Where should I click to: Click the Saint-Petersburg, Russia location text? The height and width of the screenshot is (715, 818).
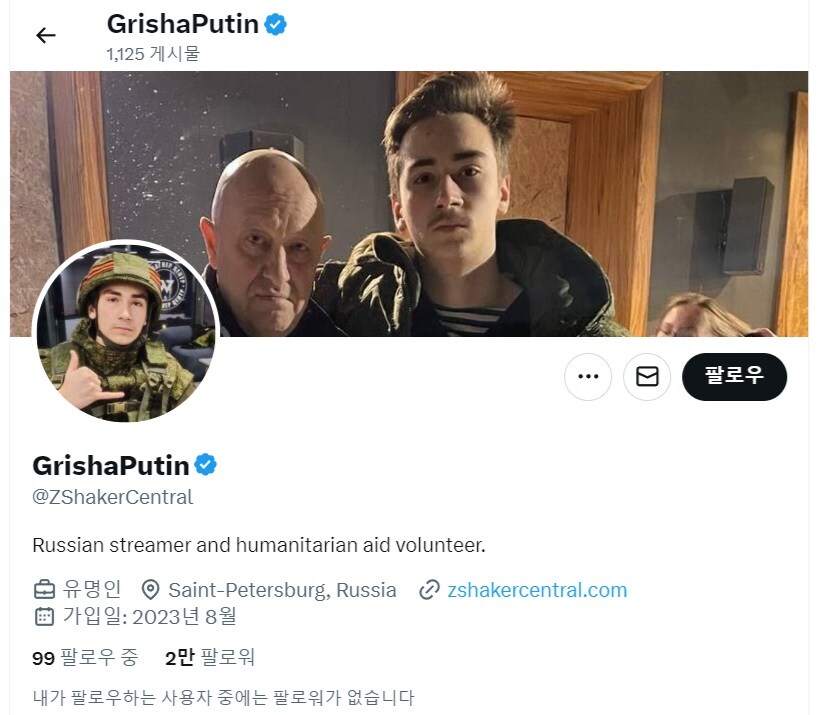282,590
